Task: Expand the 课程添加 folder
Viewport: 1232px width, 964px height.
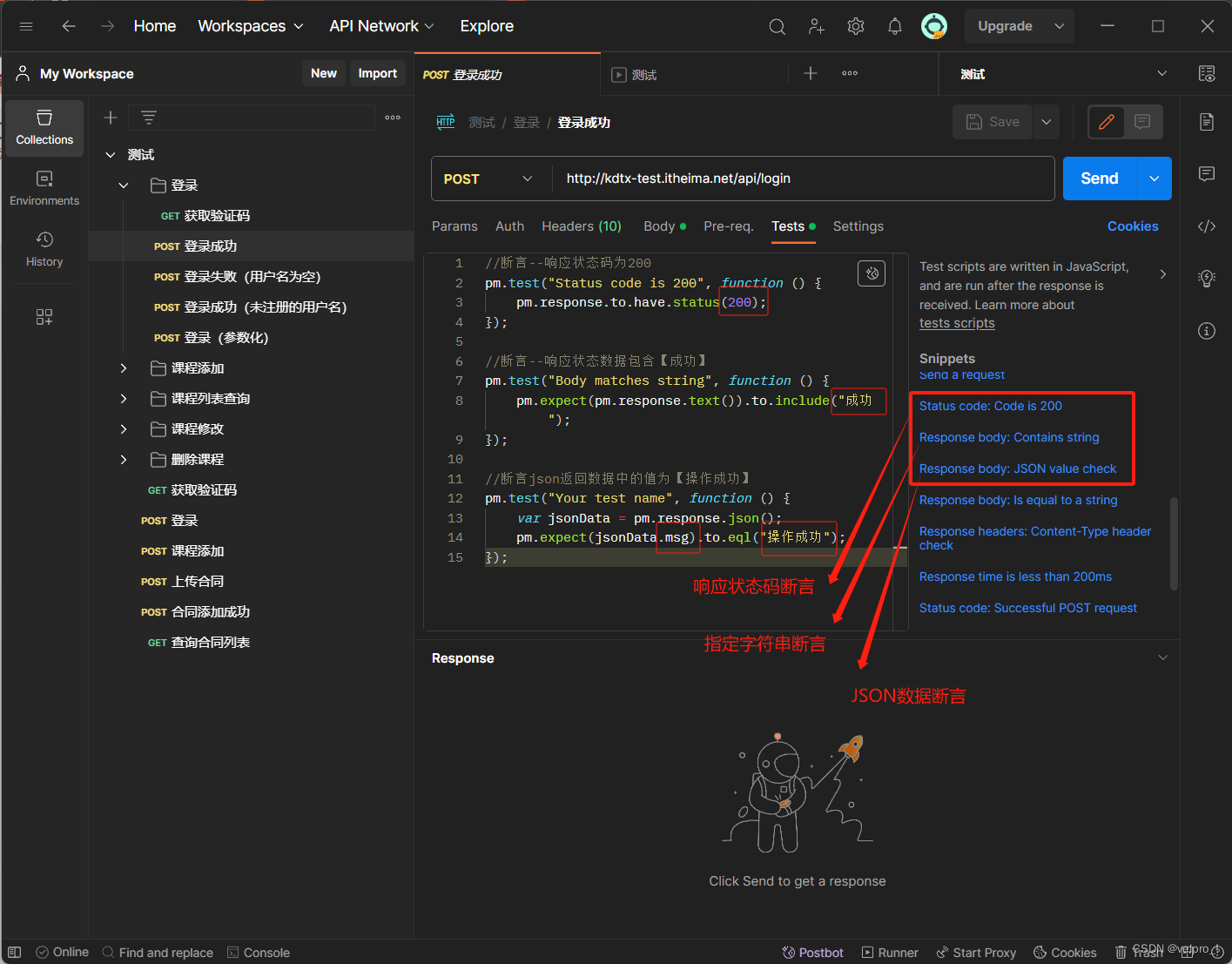Action: 124,368
